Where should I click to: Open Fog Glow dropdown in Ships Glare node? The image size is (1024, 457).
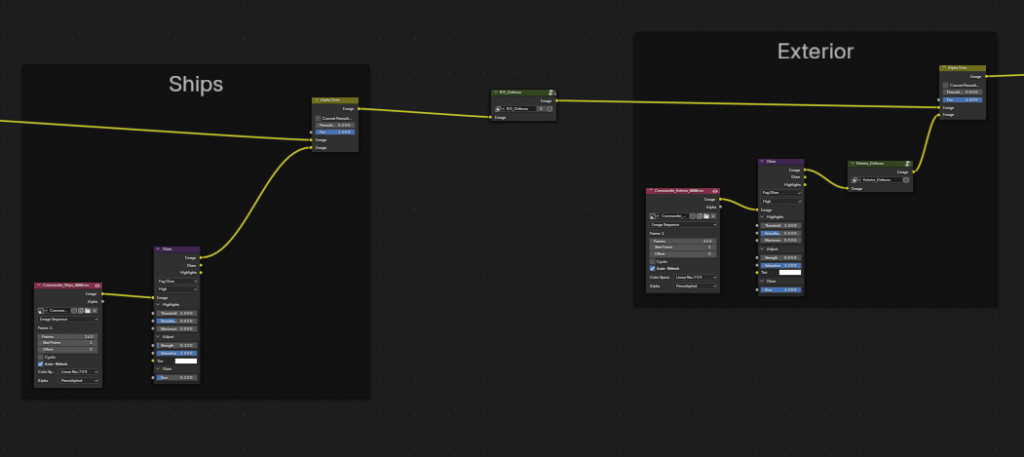click(x=177, y=282)
